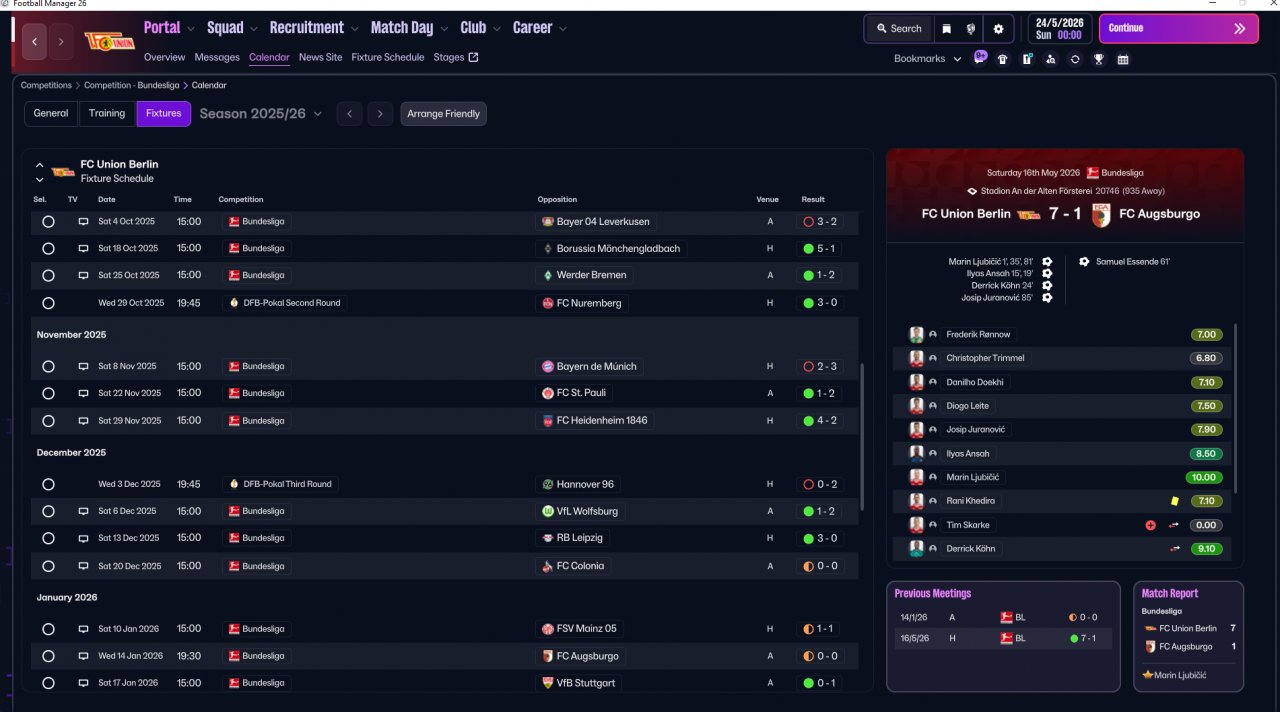1280x712 pixels.
Task: Click the player ratings list scrollbar
Action: coord(1237,408)
